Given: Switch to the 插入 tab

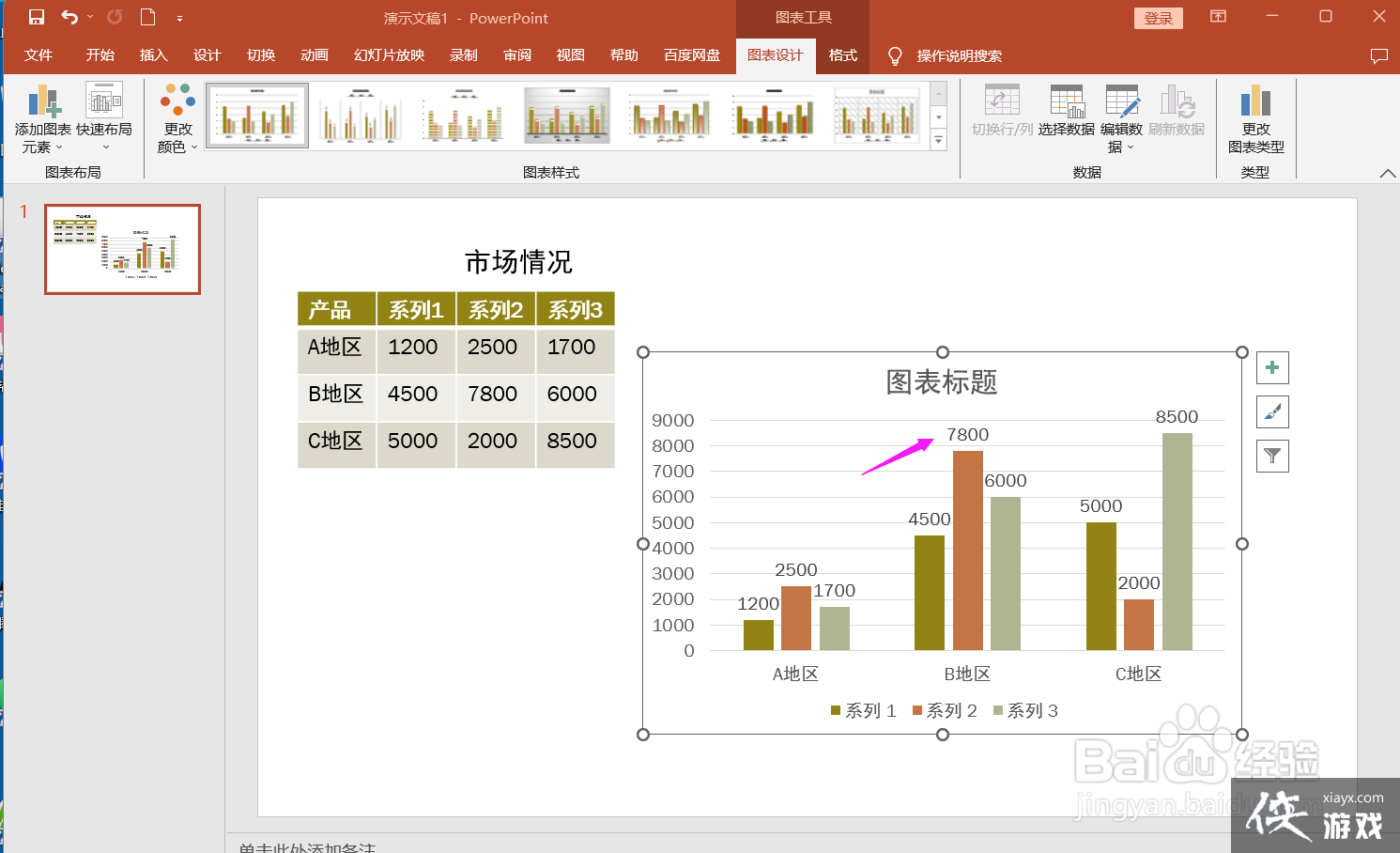Looking at the screenshot, I should (154, 55).
